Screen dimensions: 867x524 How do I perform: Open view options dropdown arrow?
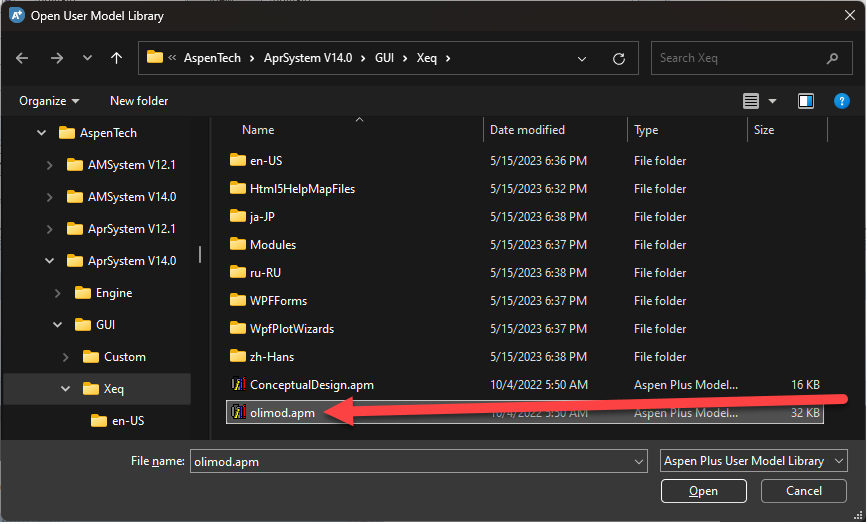772,101
